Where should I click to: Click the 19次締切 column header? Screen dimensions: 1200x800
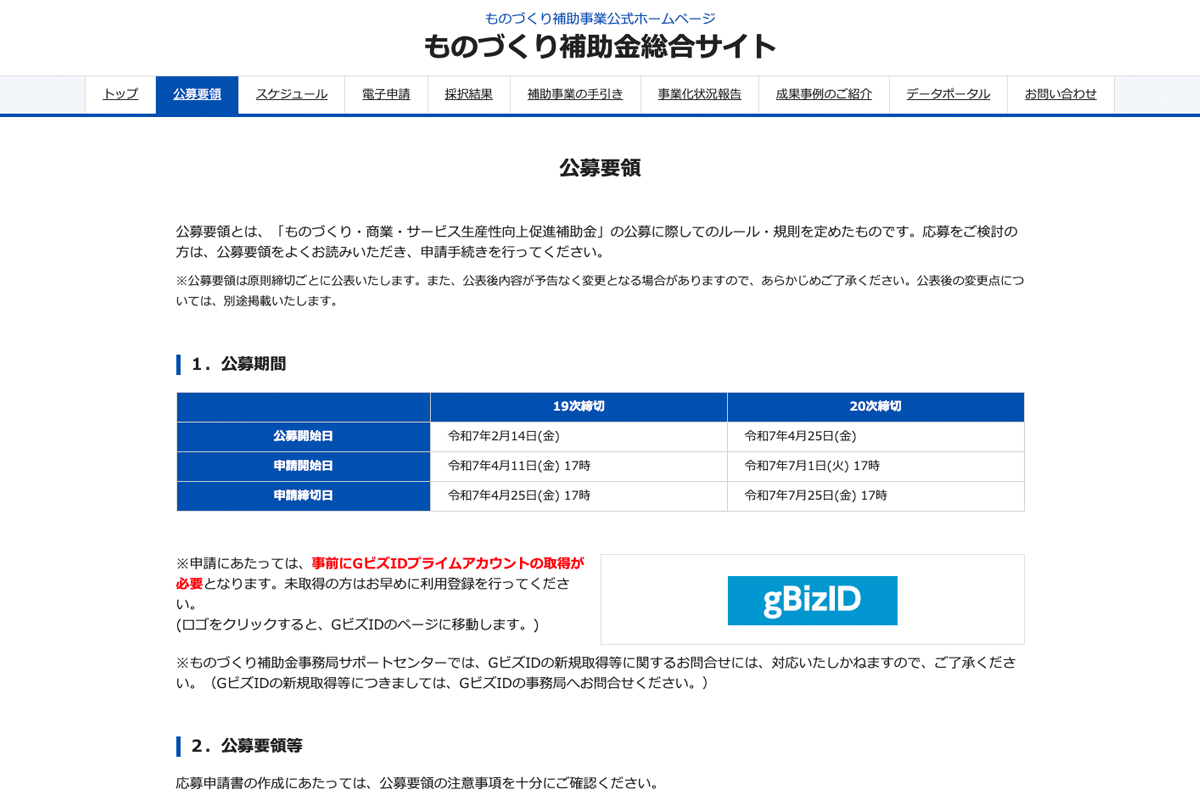pyautogui.click(x=579, y=407)
